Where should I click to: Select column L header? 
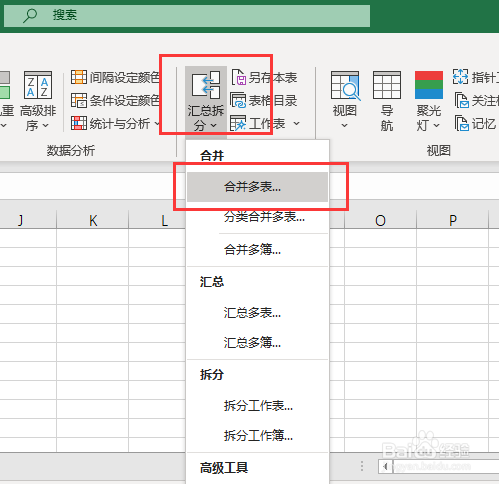tap(157, 220)
